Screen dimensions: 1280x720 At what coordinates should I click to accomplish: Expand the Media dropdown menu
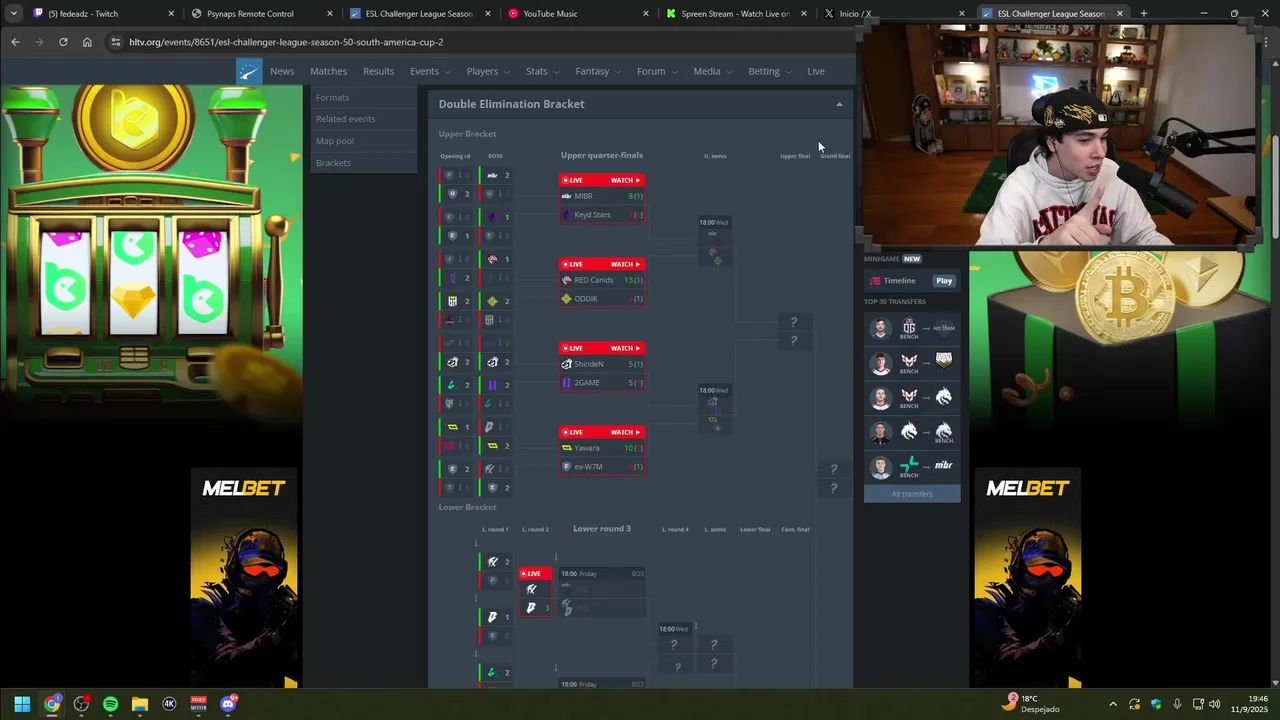pos(712,71)
